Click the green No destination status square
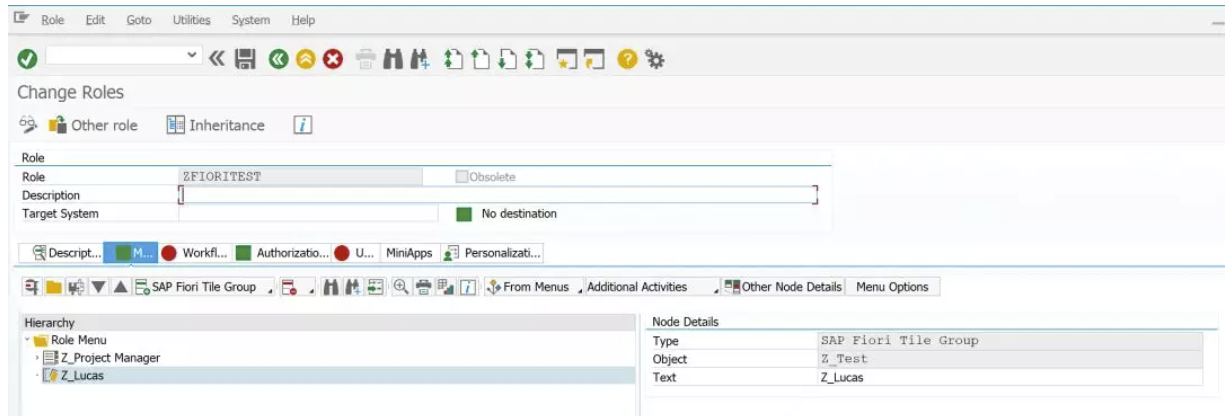1225x416 pixels. pyautogui.click(x=464, y=213)
